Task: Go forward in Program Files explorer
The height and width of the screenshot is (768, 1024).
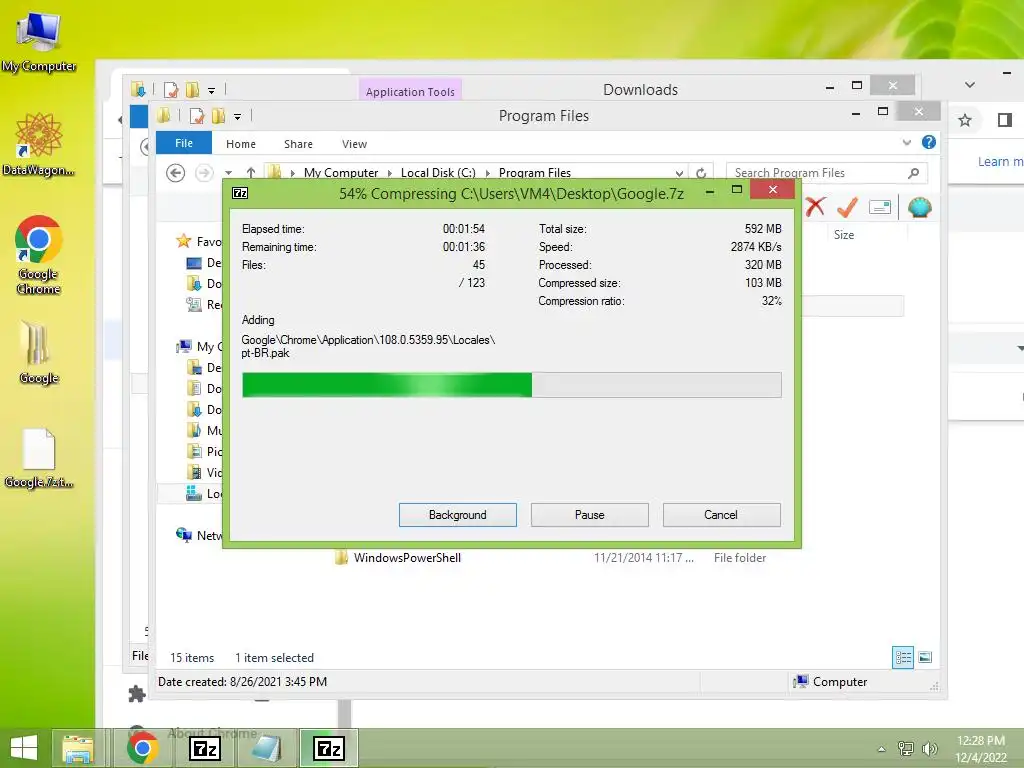Action: tap(204, 172)
